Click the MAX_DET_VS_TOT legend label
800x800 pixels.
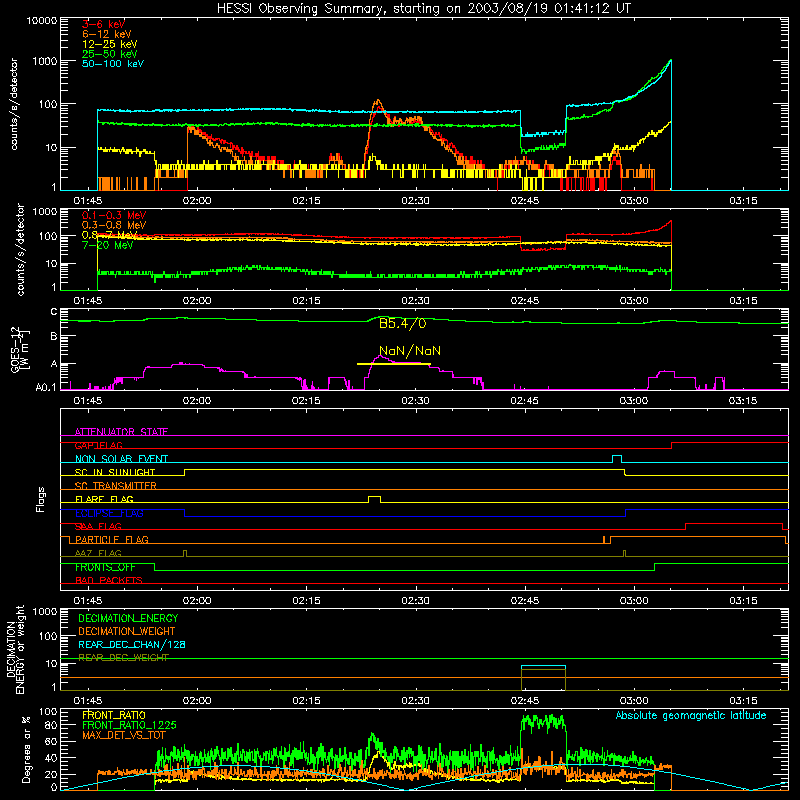124,735
